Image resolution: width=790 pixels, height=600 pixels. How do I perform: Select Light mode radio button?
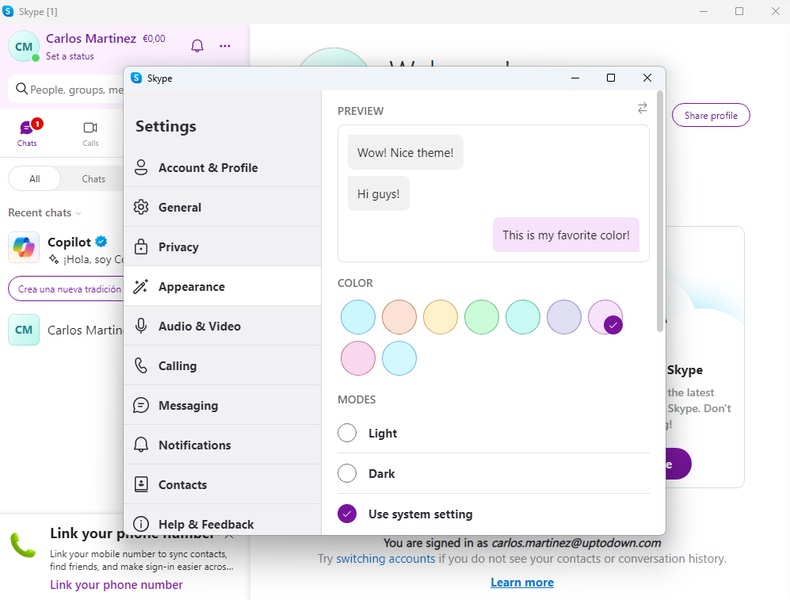[x=347, y=433]
